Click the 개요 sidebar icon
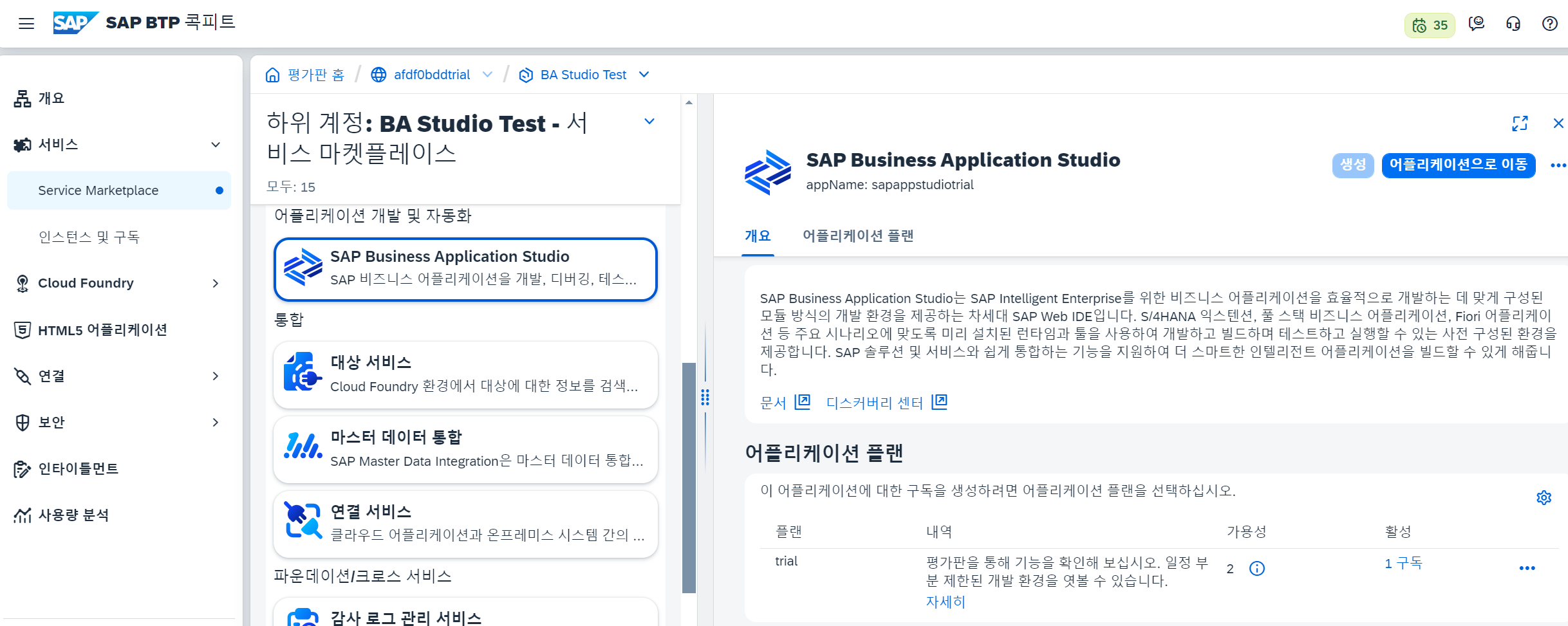This screenshot has height=626, width=1568. (23, 98)
